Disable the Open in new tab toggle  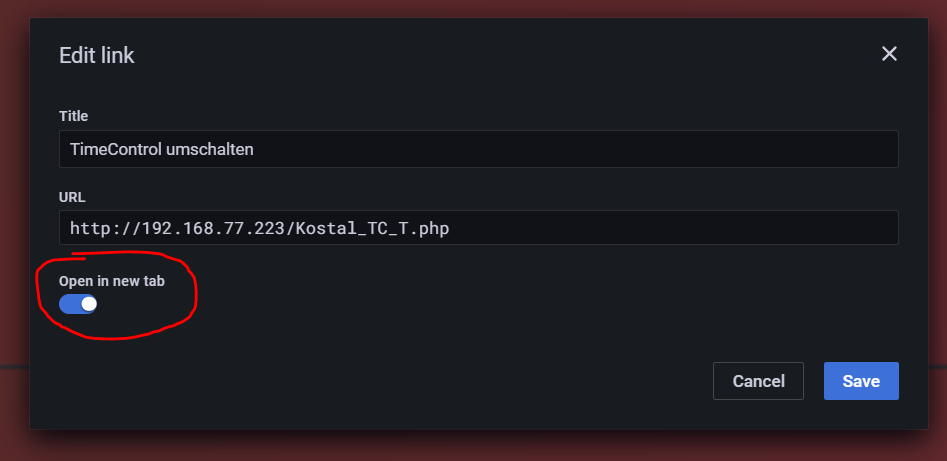click(x=78, y=303)
